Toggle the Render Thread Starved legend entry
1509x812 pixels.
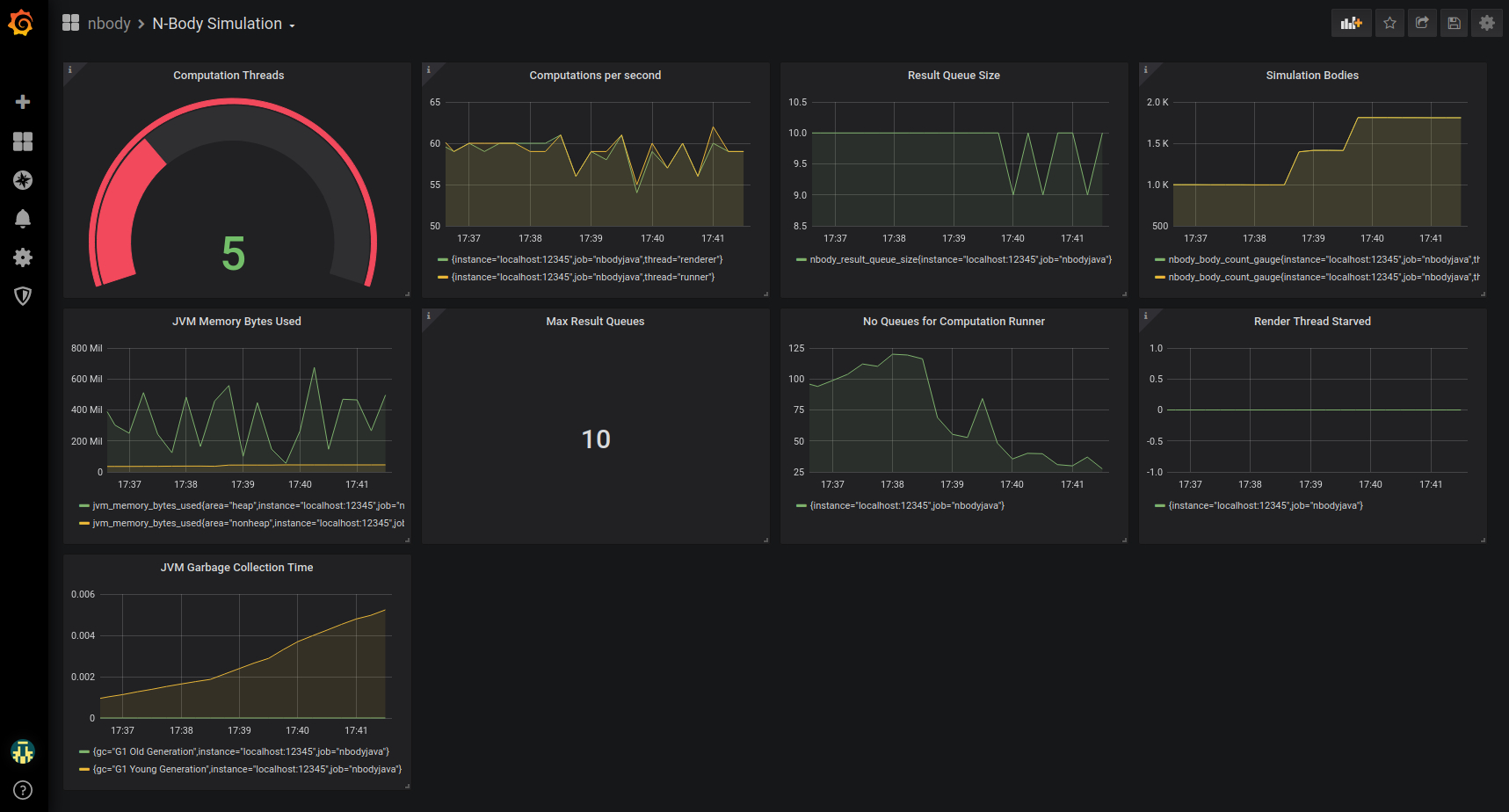pyautogui.click(x=1266, y=506)
